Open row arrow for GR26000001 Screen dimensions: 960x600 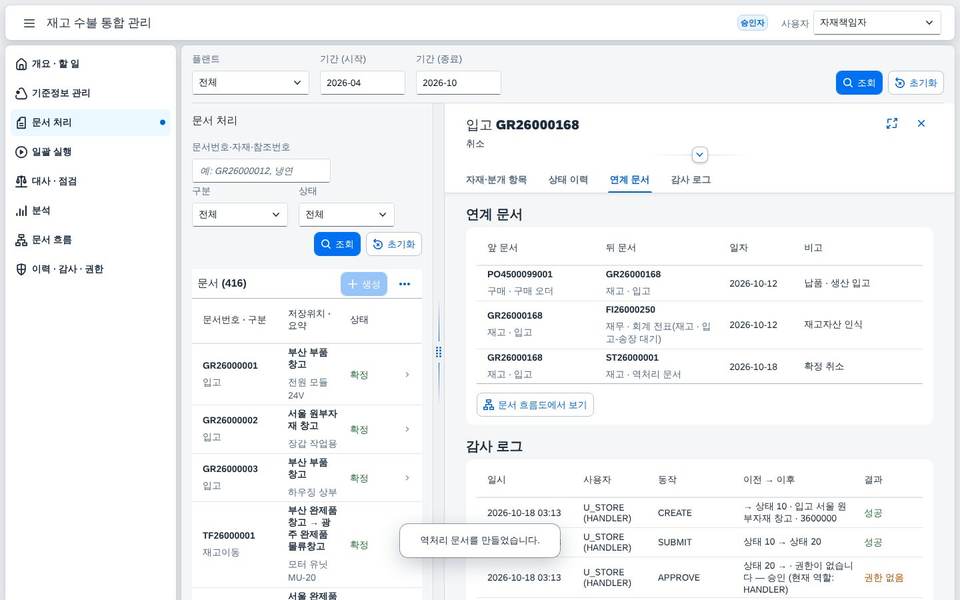[x=407, y=374]
